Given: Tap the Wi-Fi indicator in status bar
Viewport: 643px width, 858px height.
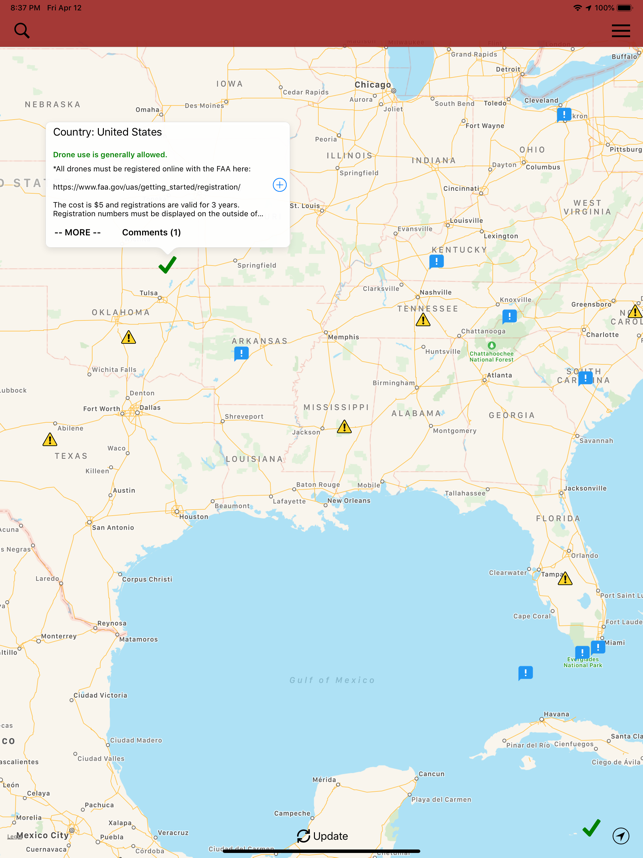Looking at the screenshot, I should [577, 8].
